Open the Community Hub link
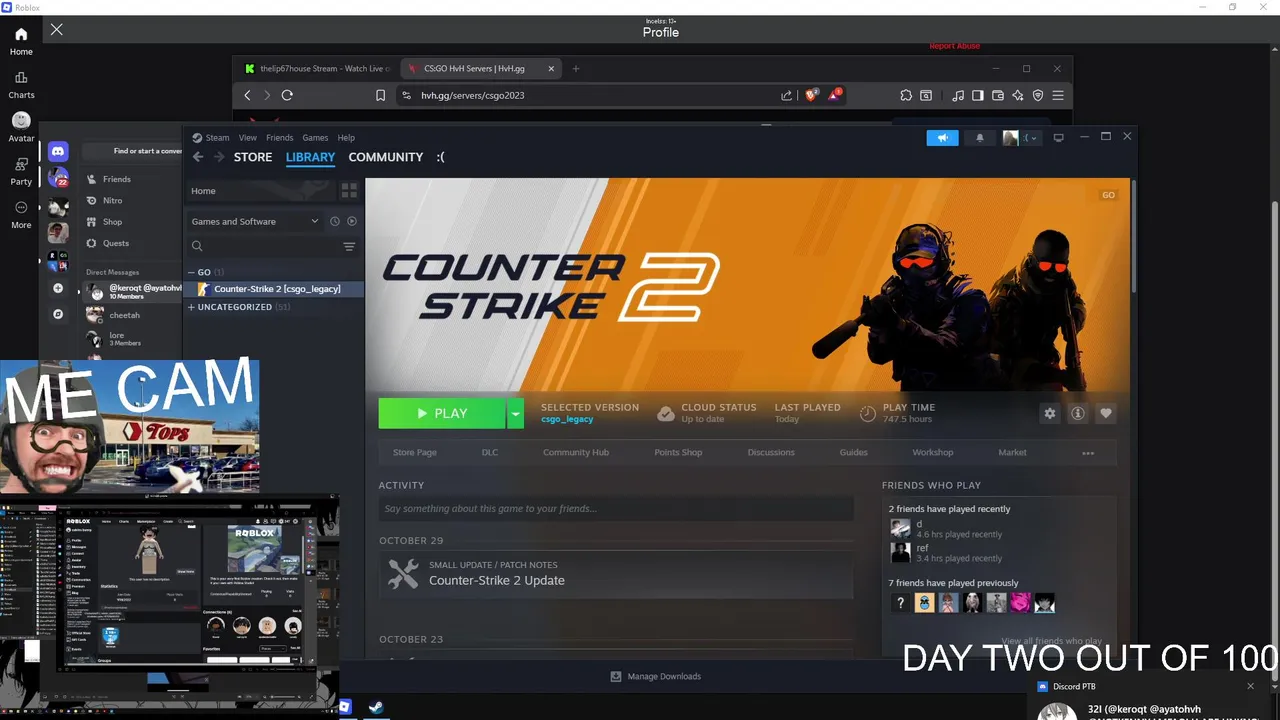 (x=576, y=452)
